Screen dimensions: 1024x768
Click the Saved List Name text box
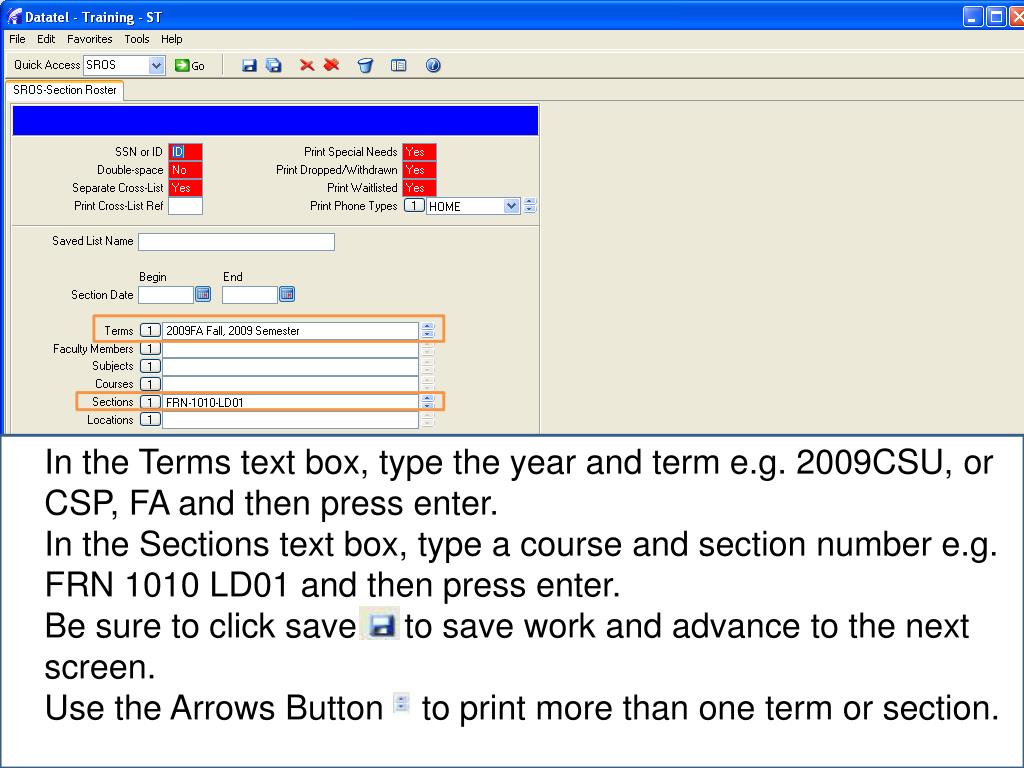tap(236, 242)
